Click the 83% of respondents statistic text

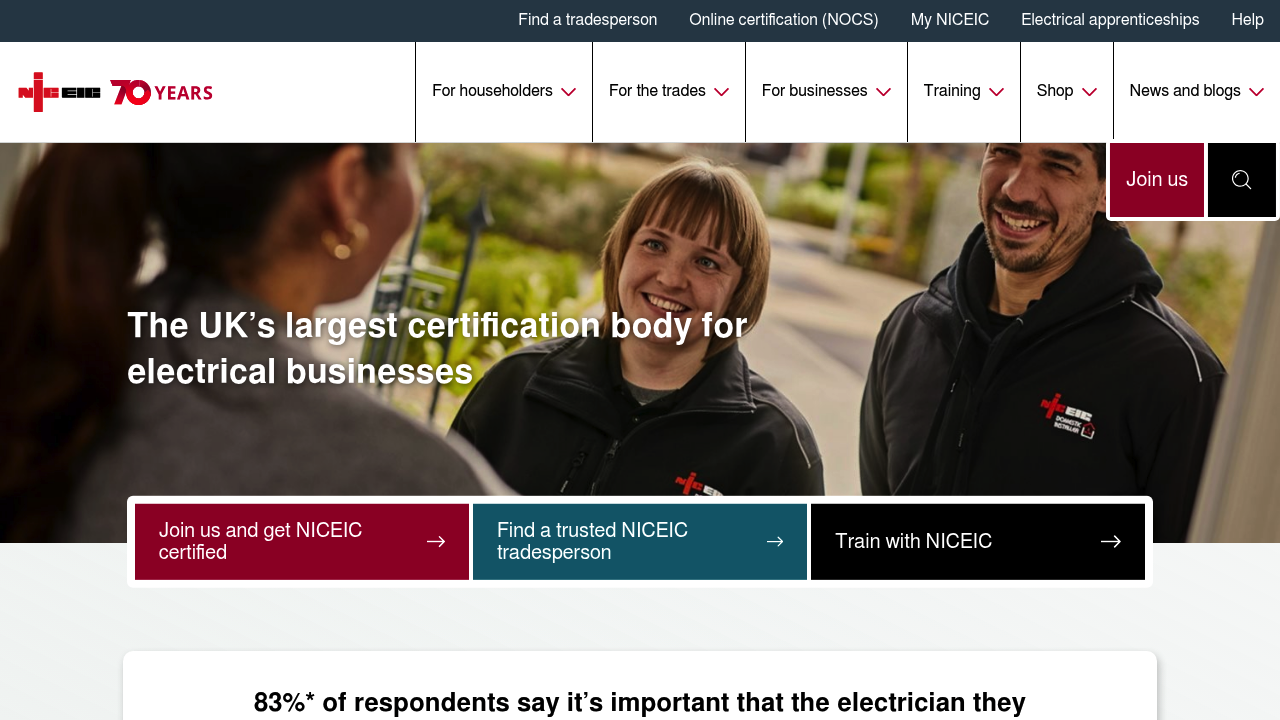point(640,703)
